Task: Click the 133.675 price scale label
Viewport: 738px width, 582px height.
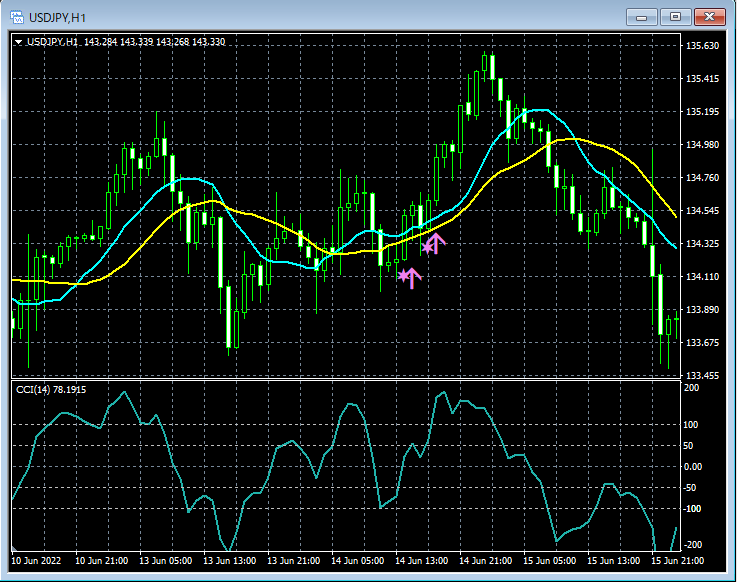Action: pos(703,342)
